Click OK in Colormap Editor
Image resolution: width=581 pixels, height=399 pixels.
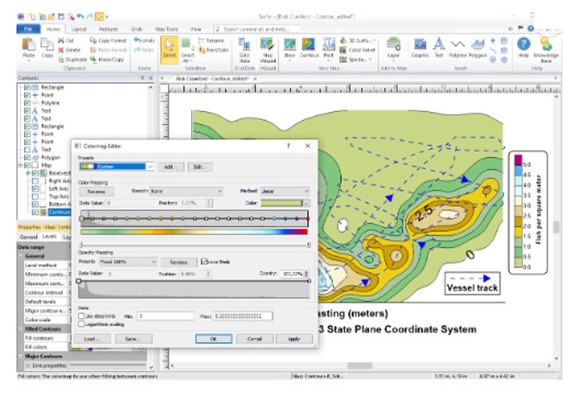[214, 339]
